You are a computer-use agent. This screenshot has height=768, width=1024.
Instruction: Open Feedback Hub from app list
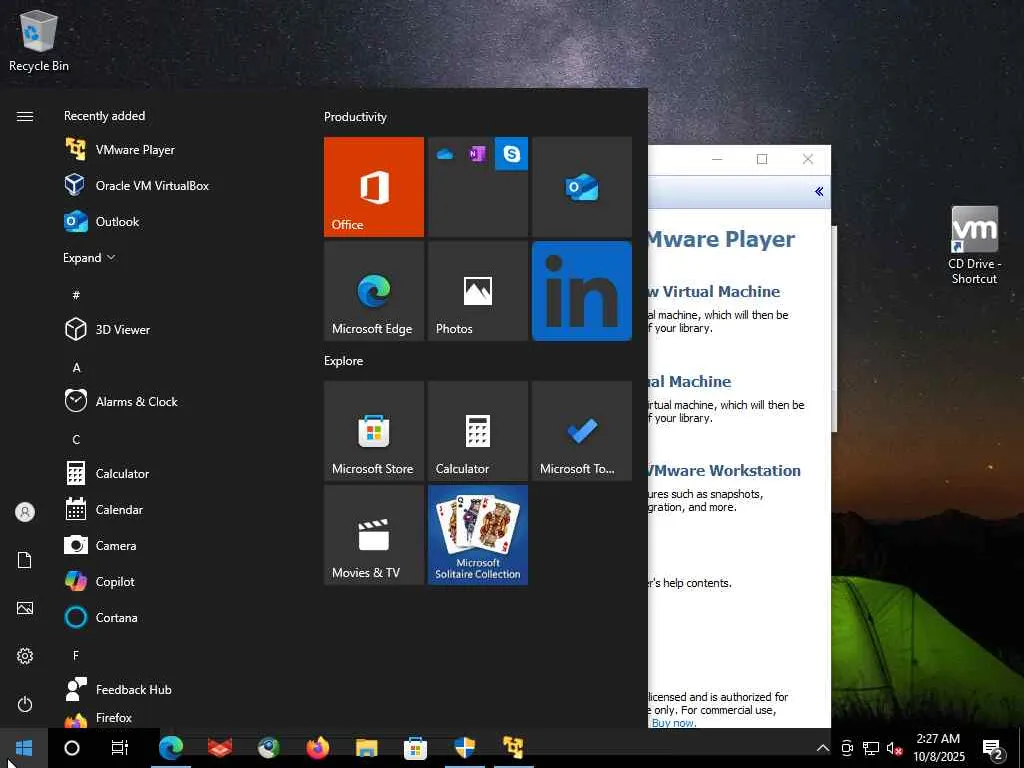point(133,690)
